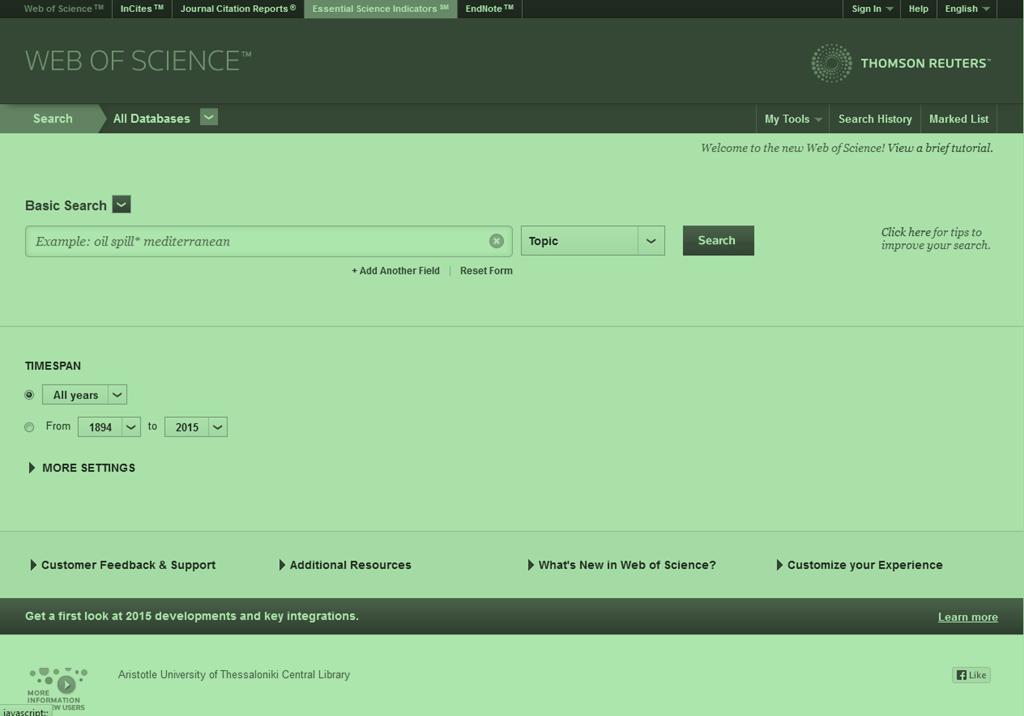
Task: Click the 2015 developments banner text
Action: (192, 616)
